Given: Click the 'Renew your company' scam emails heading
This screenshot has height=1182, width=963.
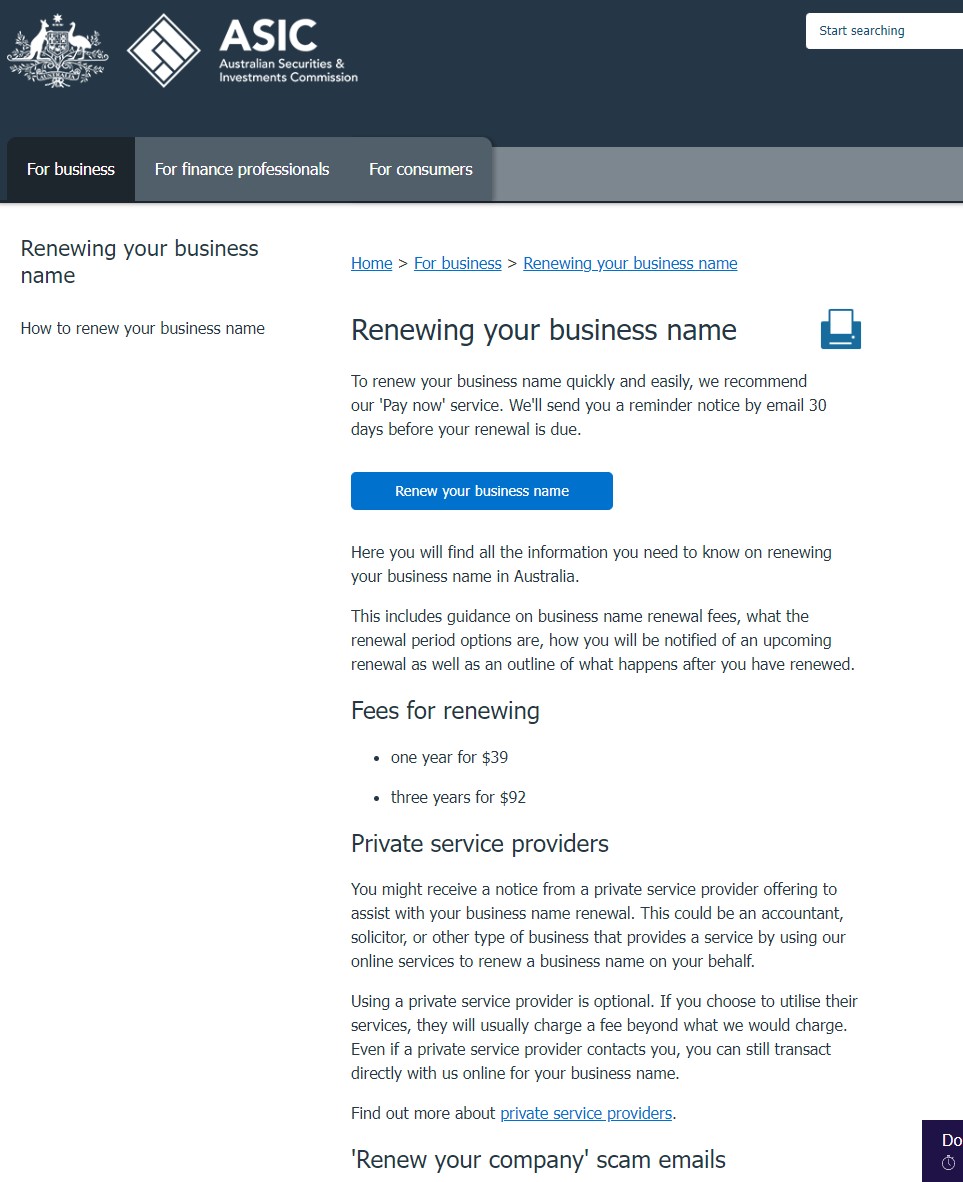Looking at the screenshot, I should 538,1160.
